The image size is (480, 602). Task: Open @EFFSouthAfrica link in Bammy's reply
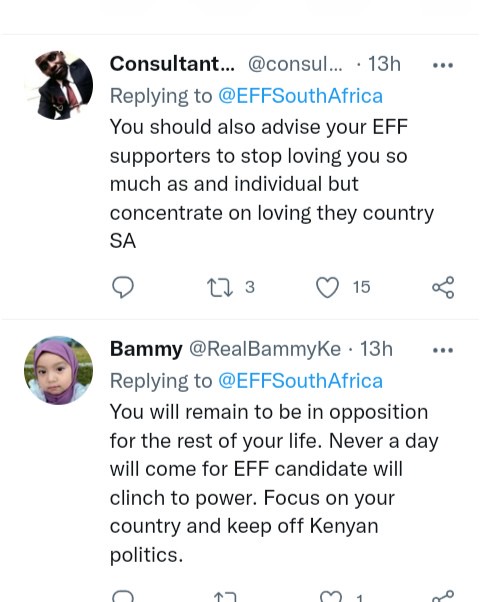click(x=300, y=381)
